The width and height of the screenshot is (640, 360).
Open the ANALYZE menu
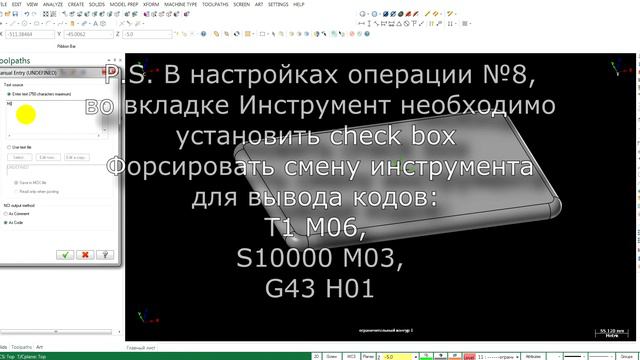tap(53, 4)
